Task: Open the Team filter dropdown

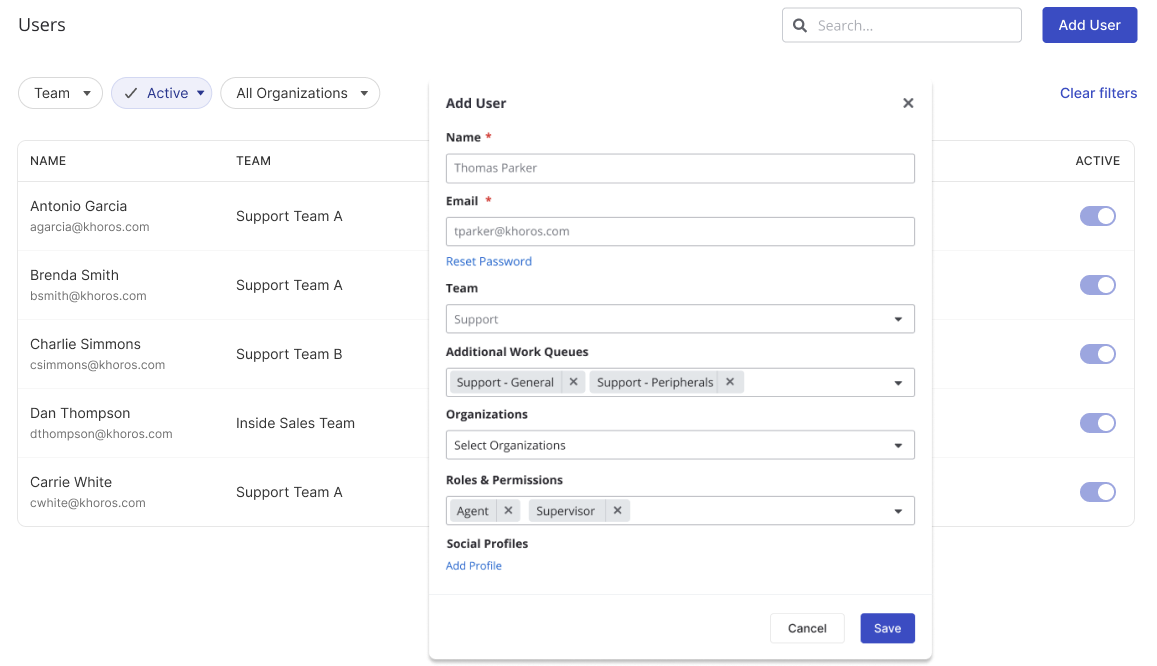Action: coord(60,93)
